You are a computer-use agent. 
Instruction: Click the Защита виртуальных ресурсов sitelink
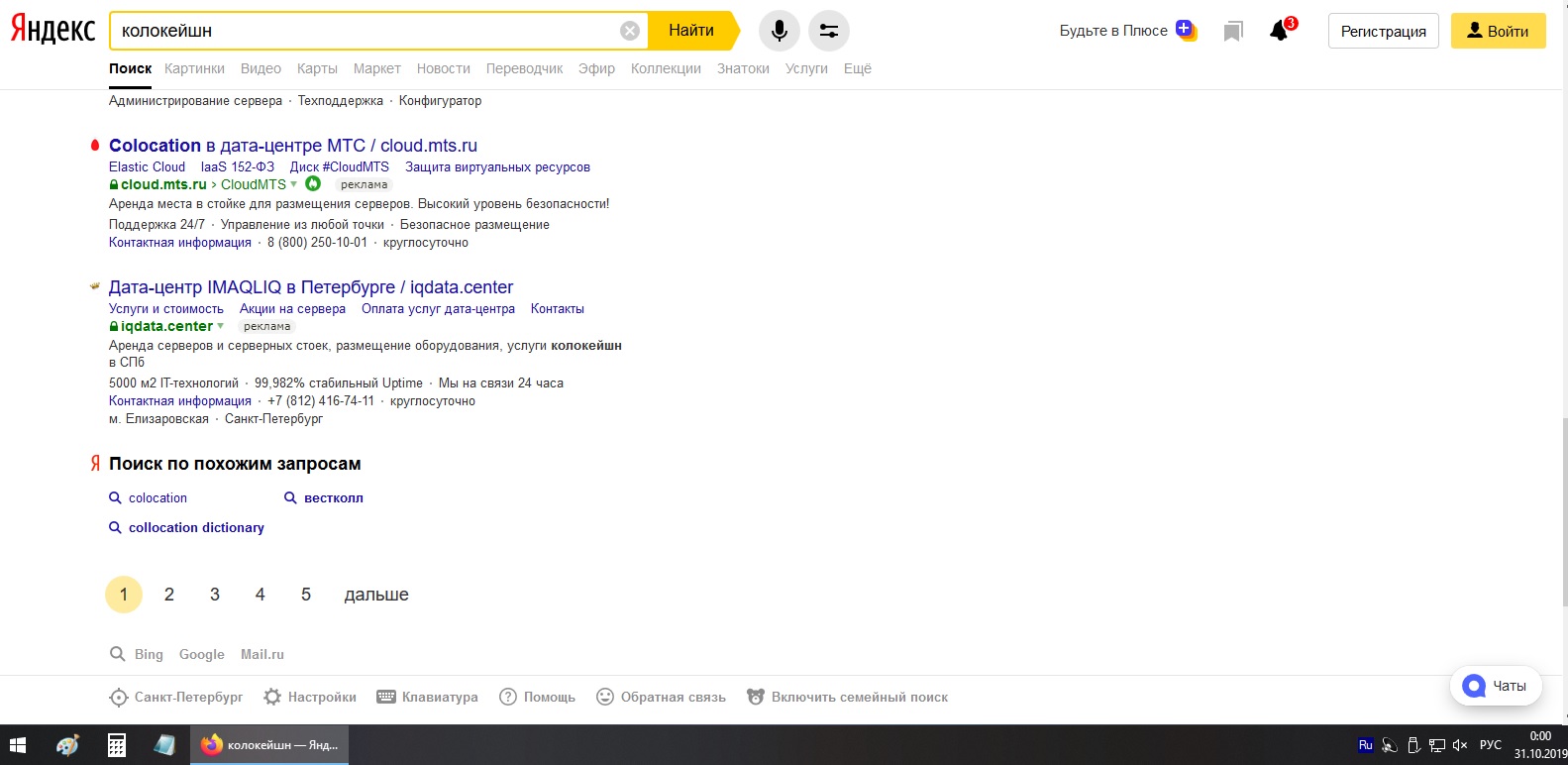click(497, 166)
